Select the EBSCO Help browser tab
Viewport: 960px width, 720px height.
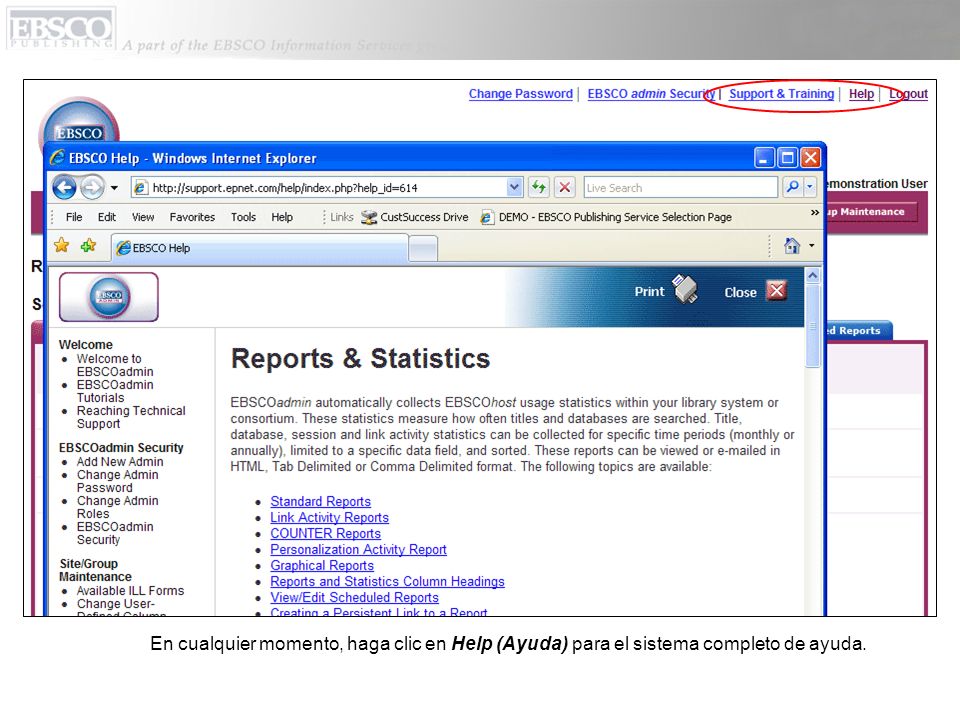(x=260, y=248)
